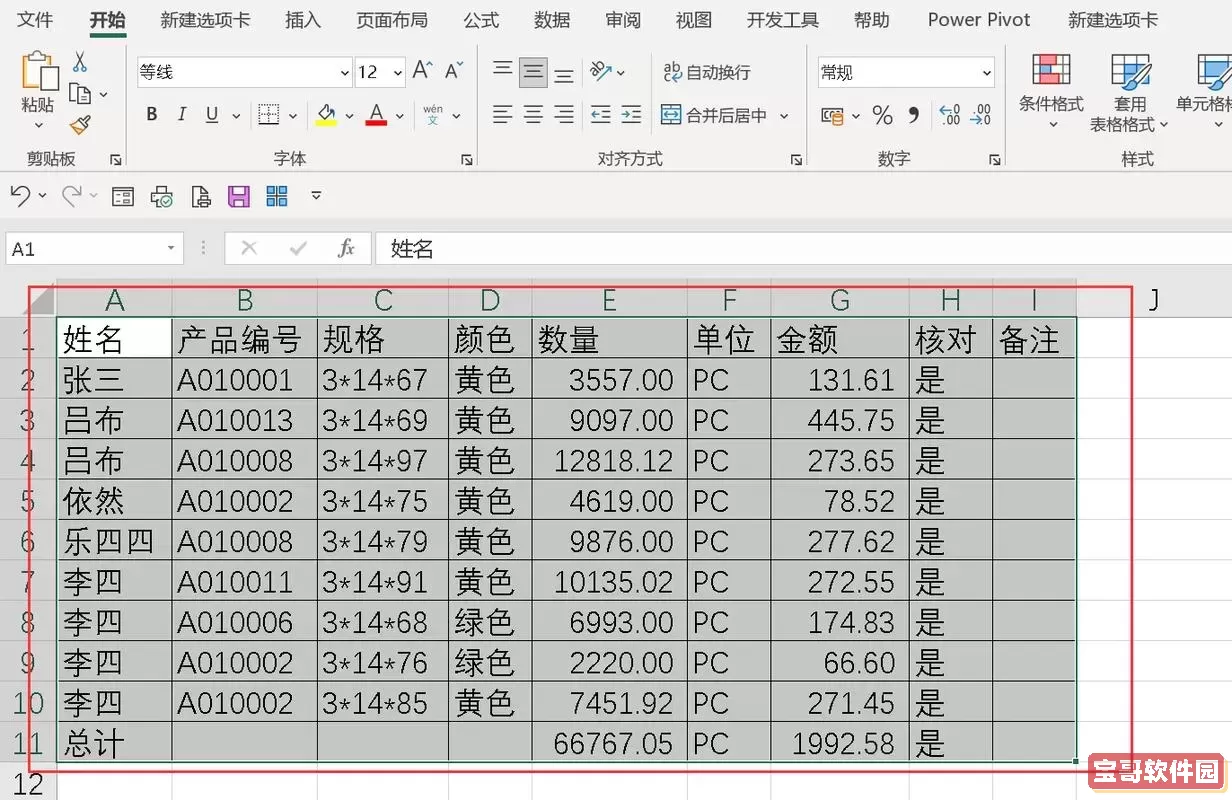Open font size dropdown 12
Screen dimensions: 1232x800
pos(398,72)
